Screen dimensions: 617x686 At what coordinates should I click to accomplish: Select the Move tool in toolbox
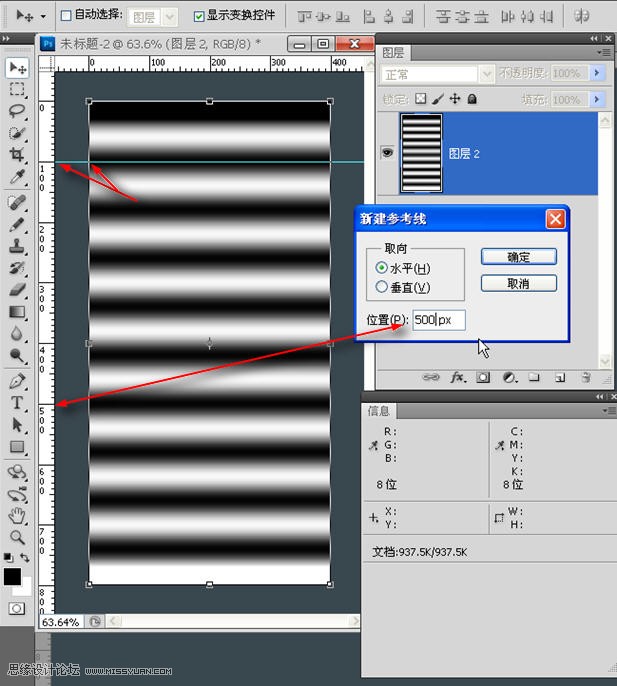tap(18, 68)
